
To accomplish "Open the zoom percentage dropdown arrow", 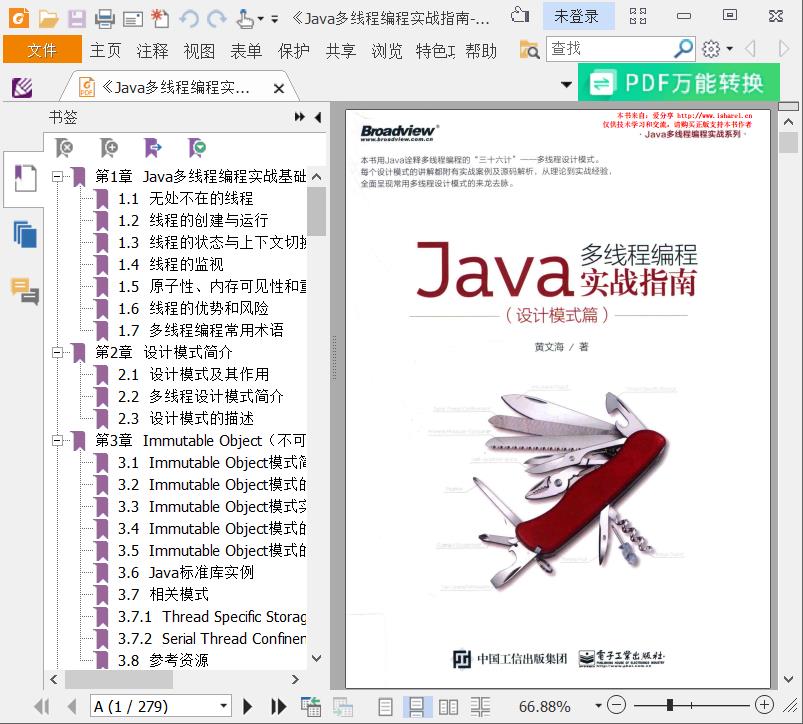I will [x=598, y=706].
